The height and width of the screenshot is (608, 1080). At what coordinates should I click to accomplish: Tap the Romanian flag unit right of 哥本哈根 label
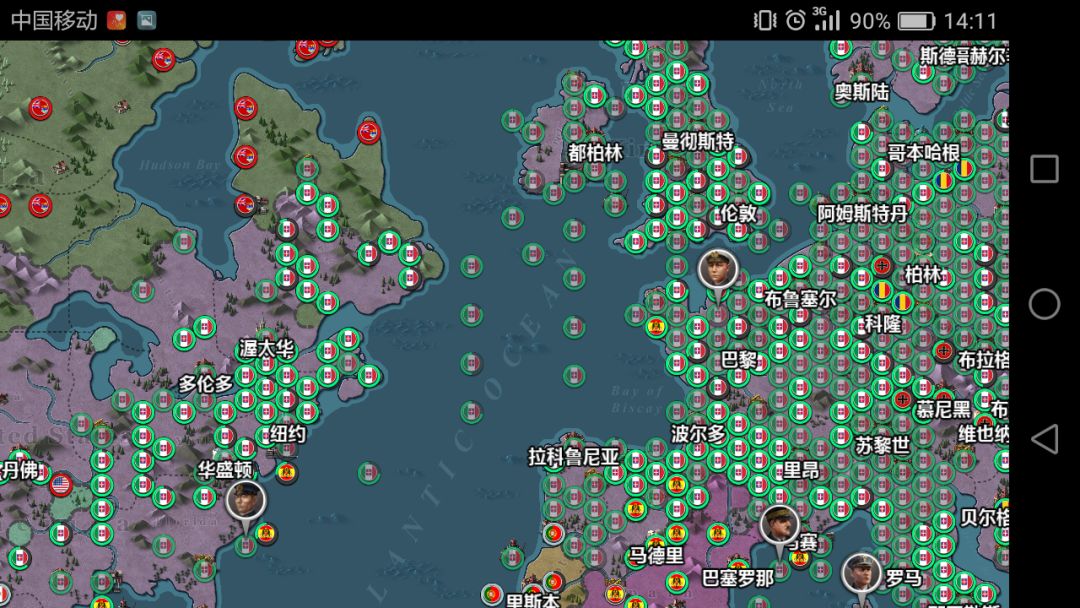pyautogui.click(x=964, y=169)
